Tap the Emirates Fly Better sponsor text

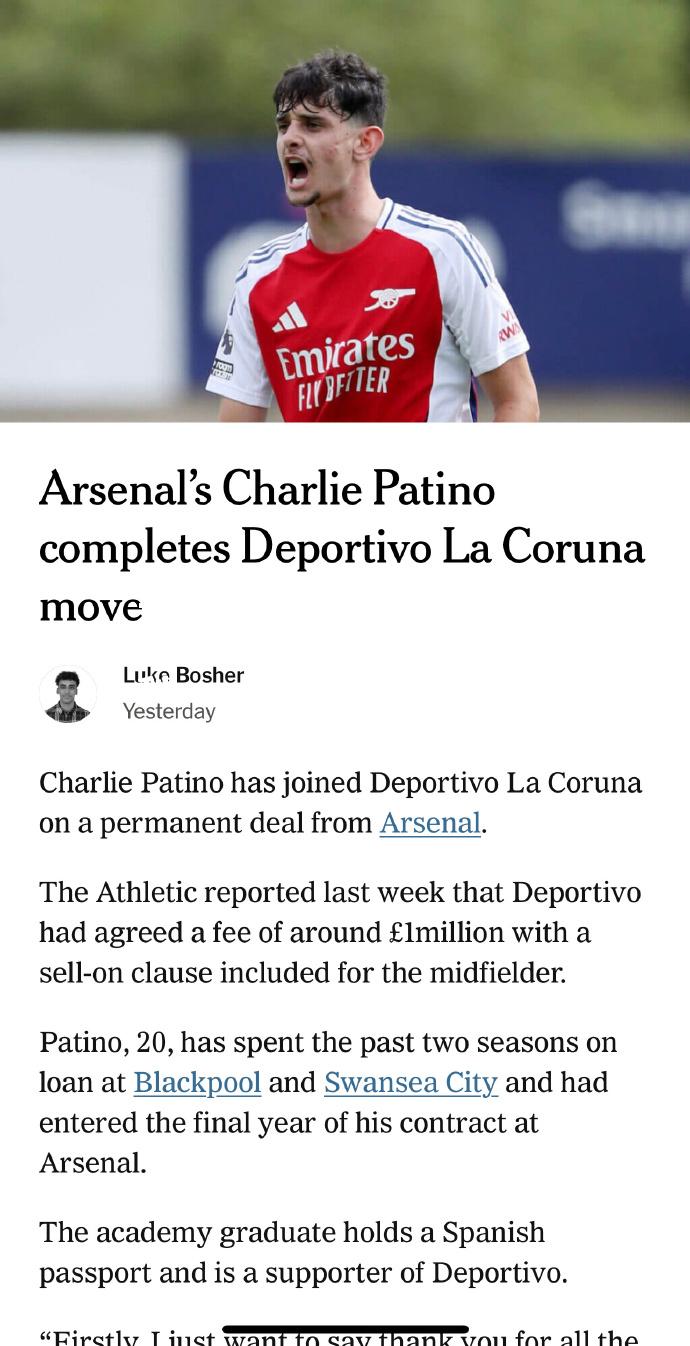(x=345, y=370)
